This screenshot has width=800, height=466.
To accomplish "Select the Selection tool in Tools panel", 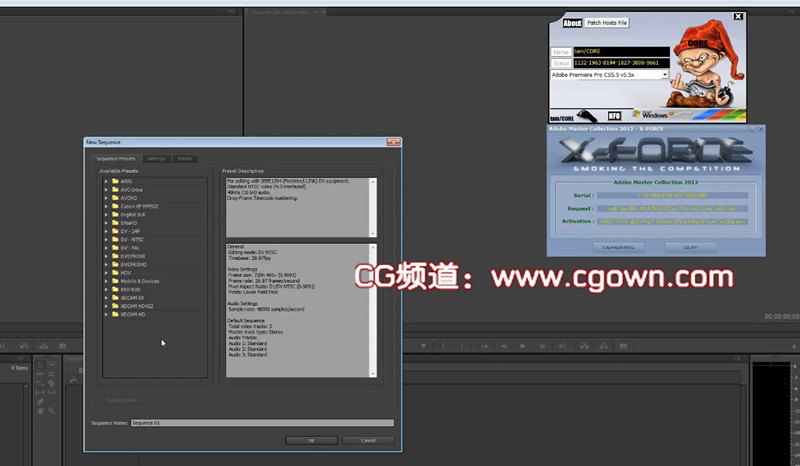I will [40, 365].
